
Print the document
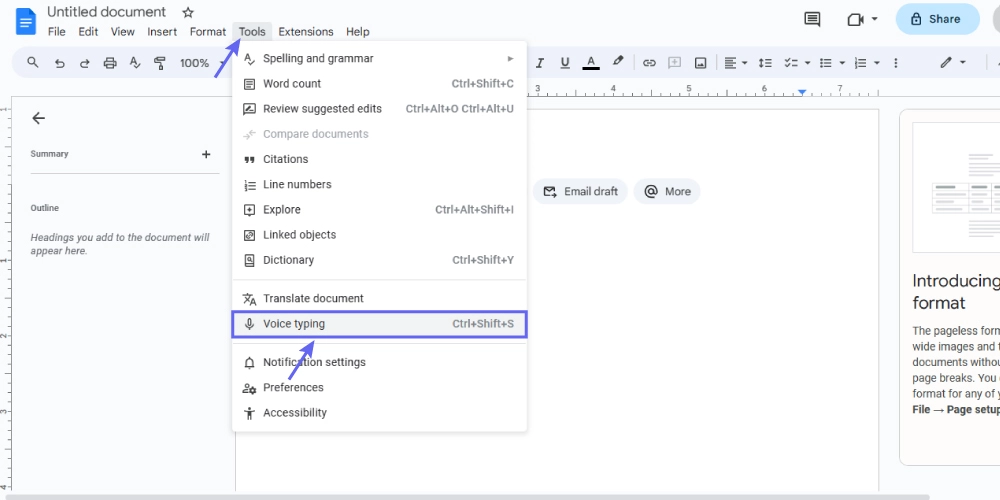click(x=110, y=63)
